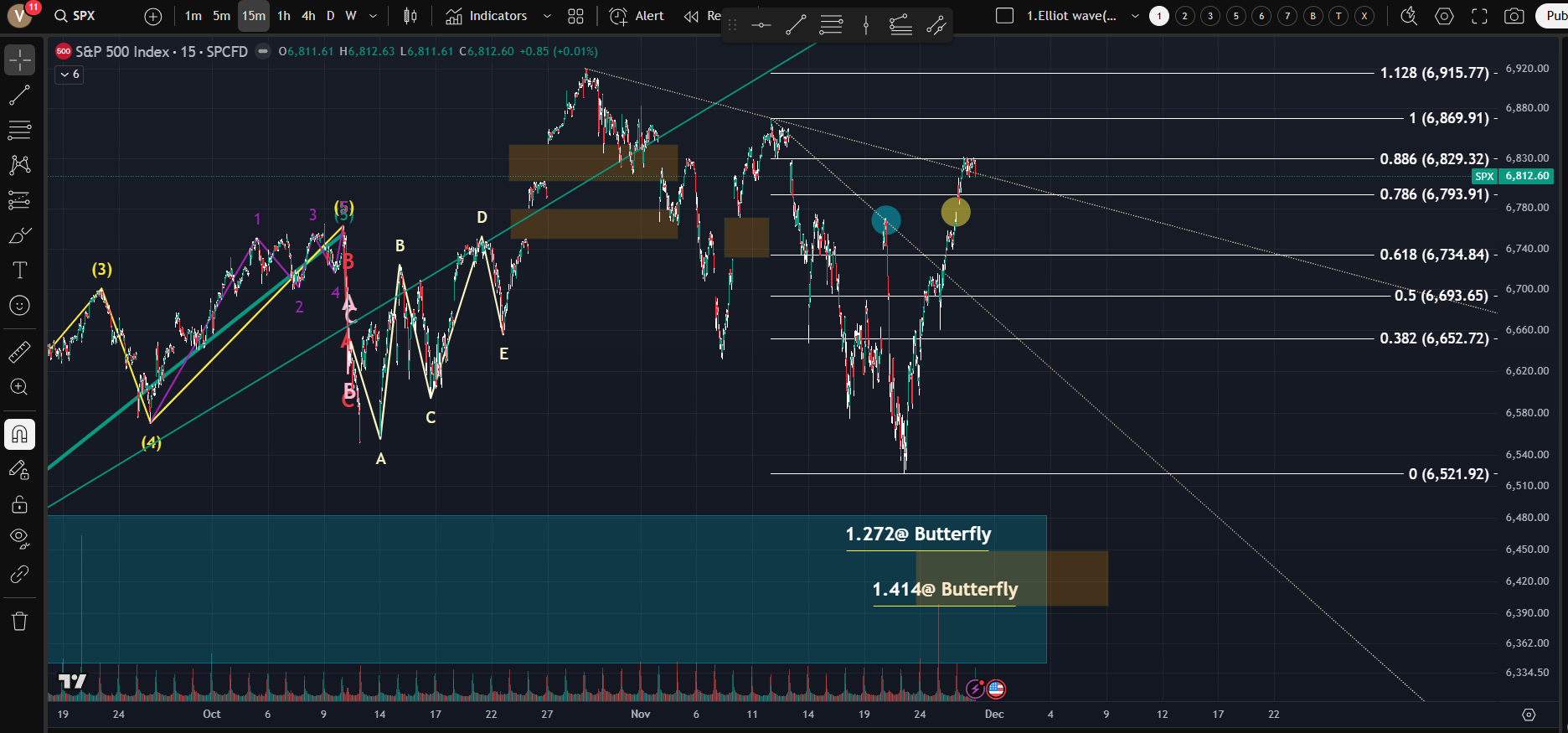Select the Text annotation tool
The image size is (1568, 733).
pos(19,270)
